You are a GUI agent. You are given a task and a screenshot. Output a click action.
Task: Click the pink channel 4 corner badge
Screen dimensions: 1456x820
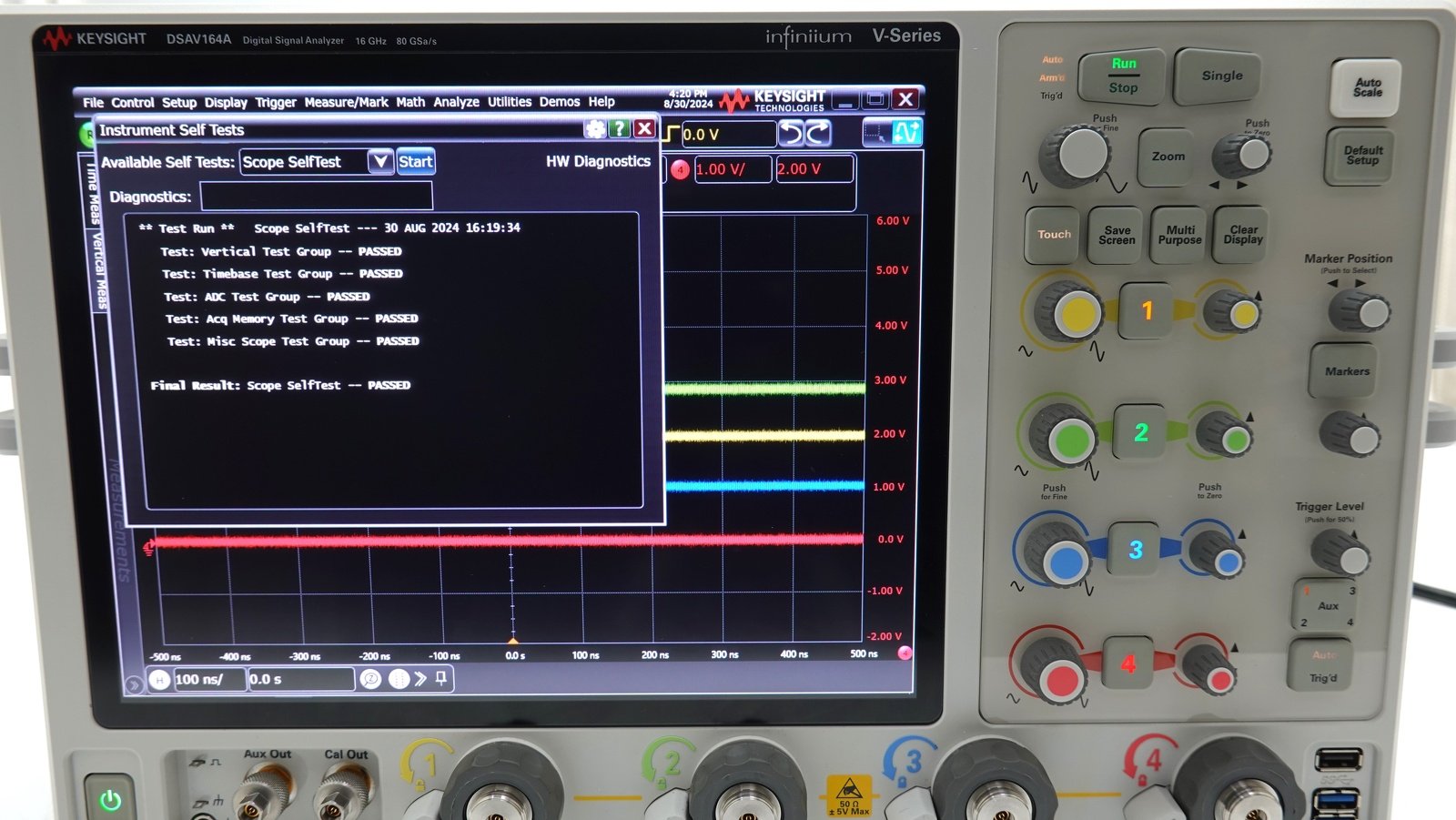point(905,653)
